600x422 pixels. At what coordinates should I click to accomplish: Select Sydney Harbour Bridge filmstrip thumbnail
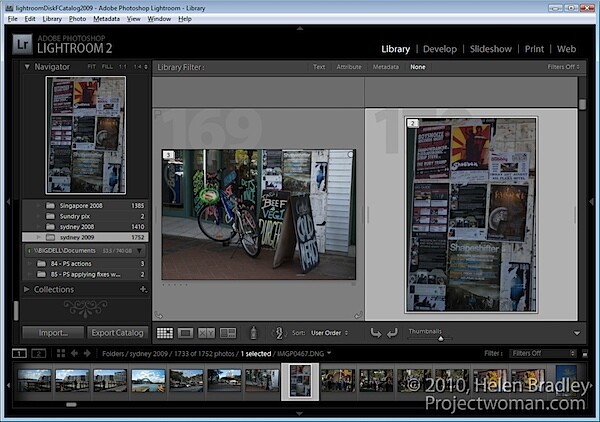(x=148, y=380)
